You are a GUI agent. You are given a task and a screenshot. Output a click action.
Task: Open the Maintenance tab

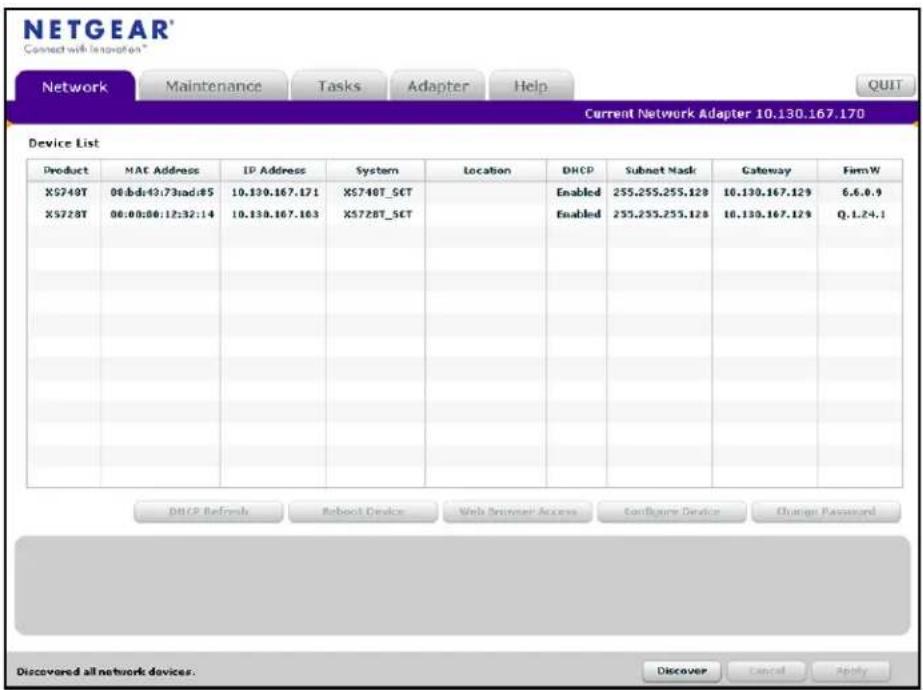pos(213,86)
